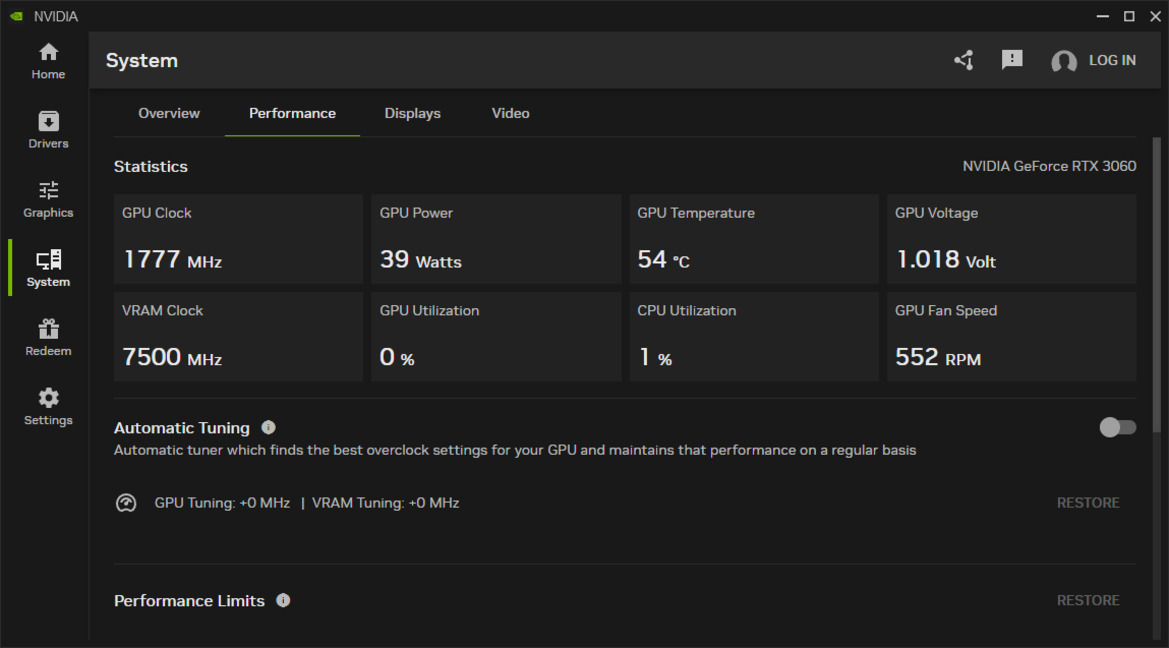1169x648 pixels.
Task: Click the Automatic Tuning info tooltip icon
Action: (x=268, y=427)
